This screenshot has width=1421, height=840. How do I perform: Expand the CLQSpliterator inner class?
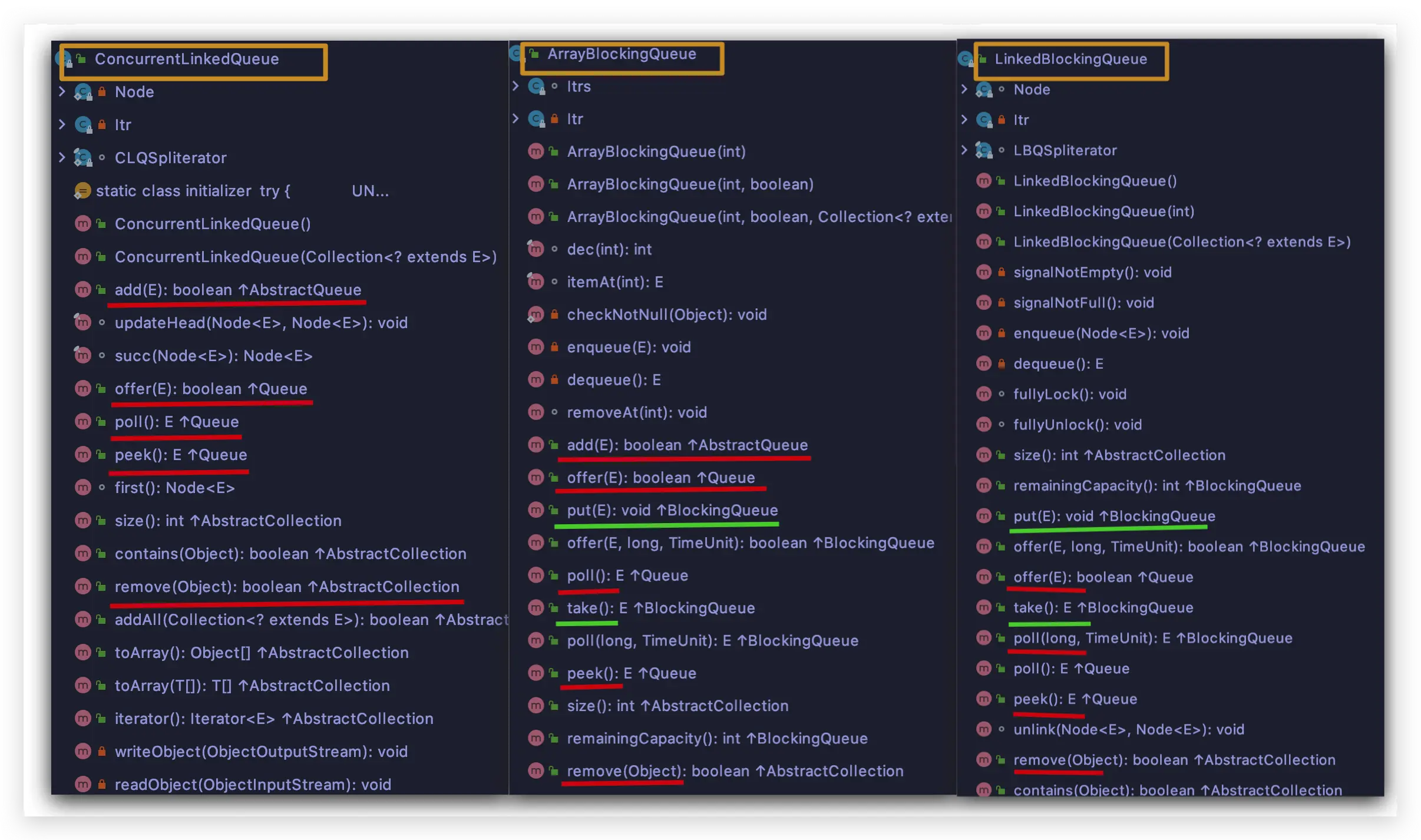[62, 158]
